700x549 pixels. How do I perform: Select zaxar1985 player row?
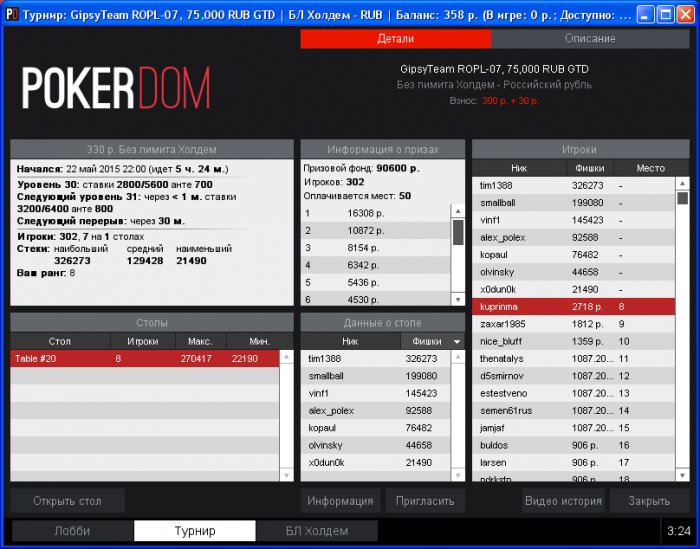pos(574,324)
